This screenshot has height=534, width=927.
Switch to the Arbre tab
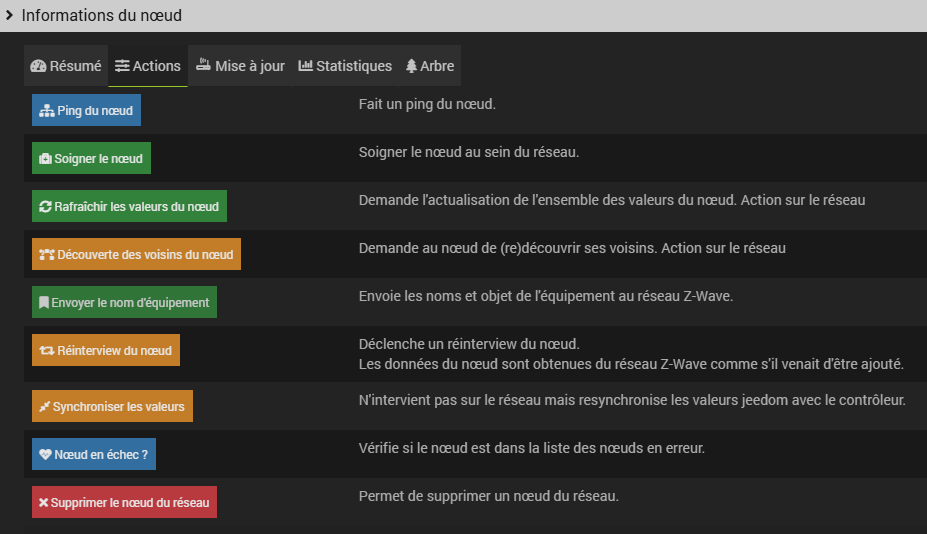(x=430, y=66)
